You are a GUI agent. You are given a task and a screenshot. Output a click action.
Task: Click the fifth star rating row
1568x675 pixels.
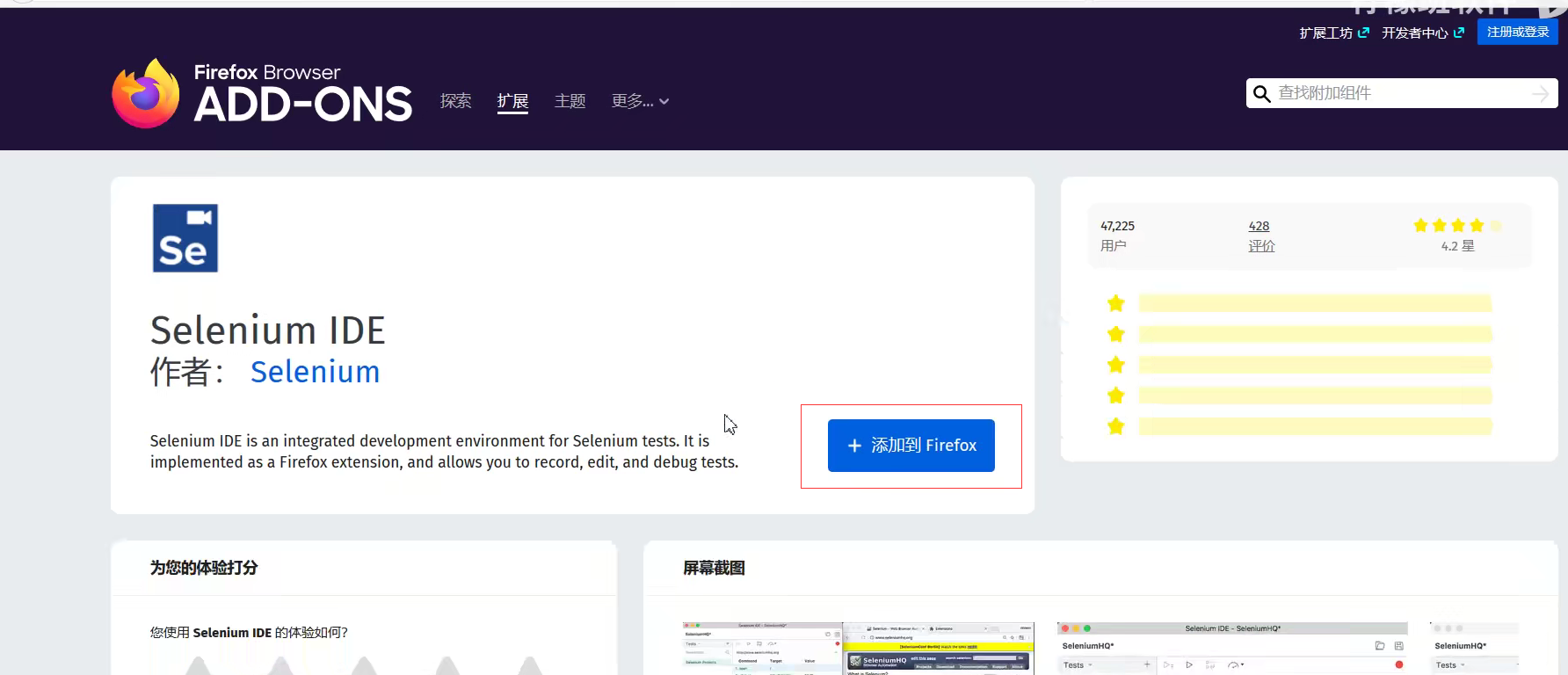click(x=1299, y=426)
